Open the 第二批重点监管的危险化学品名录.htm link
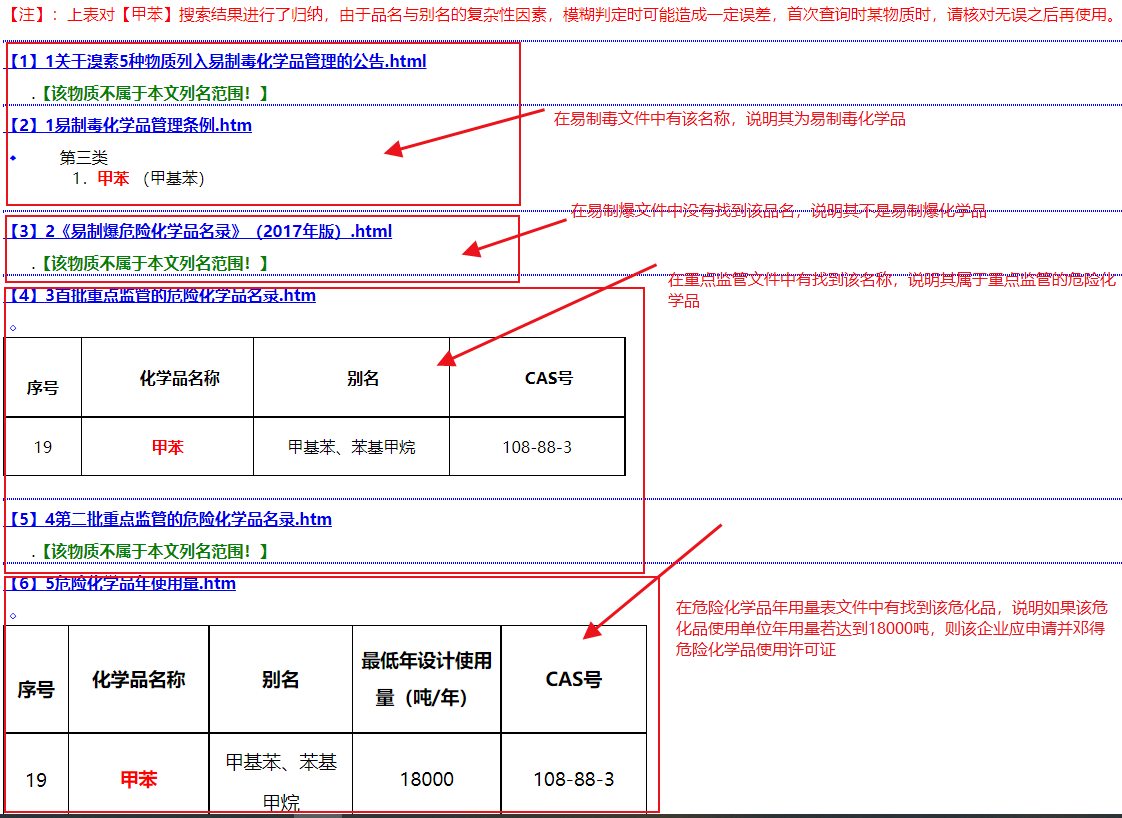The height and width of the screenshot is (818, 1122). 170,519
